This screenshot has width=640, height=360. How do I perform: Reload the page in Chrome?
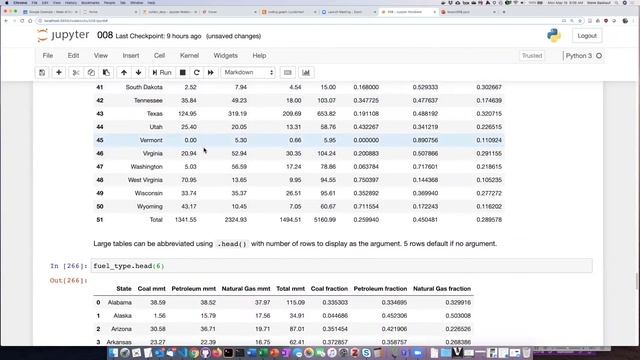pos(22,20)
